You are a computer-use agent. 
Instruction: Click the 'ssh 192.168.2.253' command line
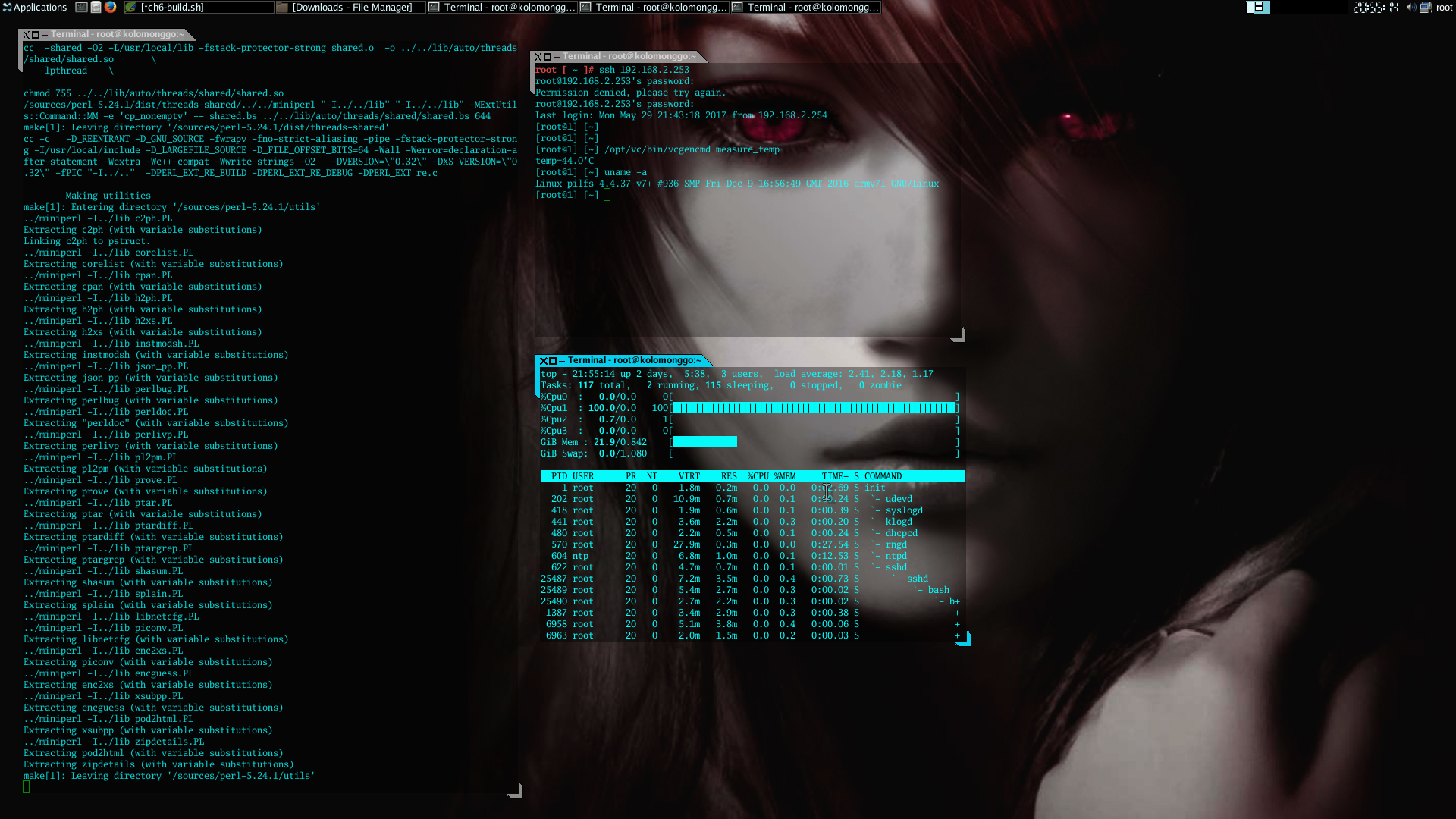(613, 70)
